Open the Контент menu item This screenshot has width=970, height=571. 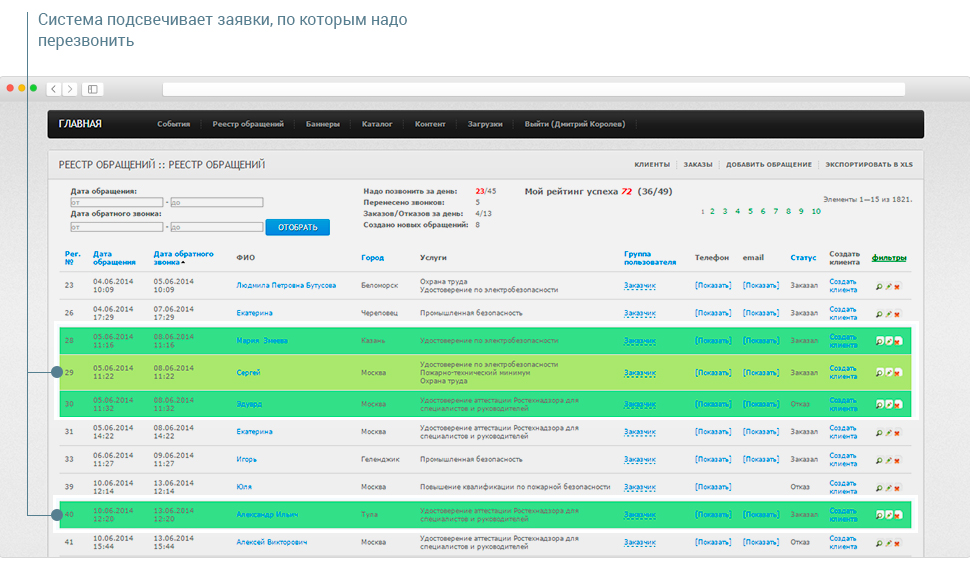pyautogui.click(x=430, y=124)
